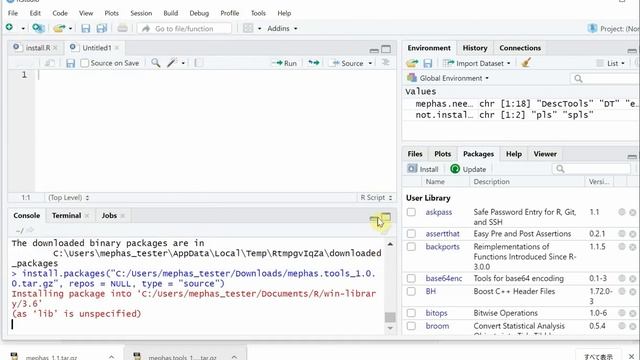Check the backports package checkbox
Image resolution: width=640 pixels, height=360 pixels.
[411, 247]
